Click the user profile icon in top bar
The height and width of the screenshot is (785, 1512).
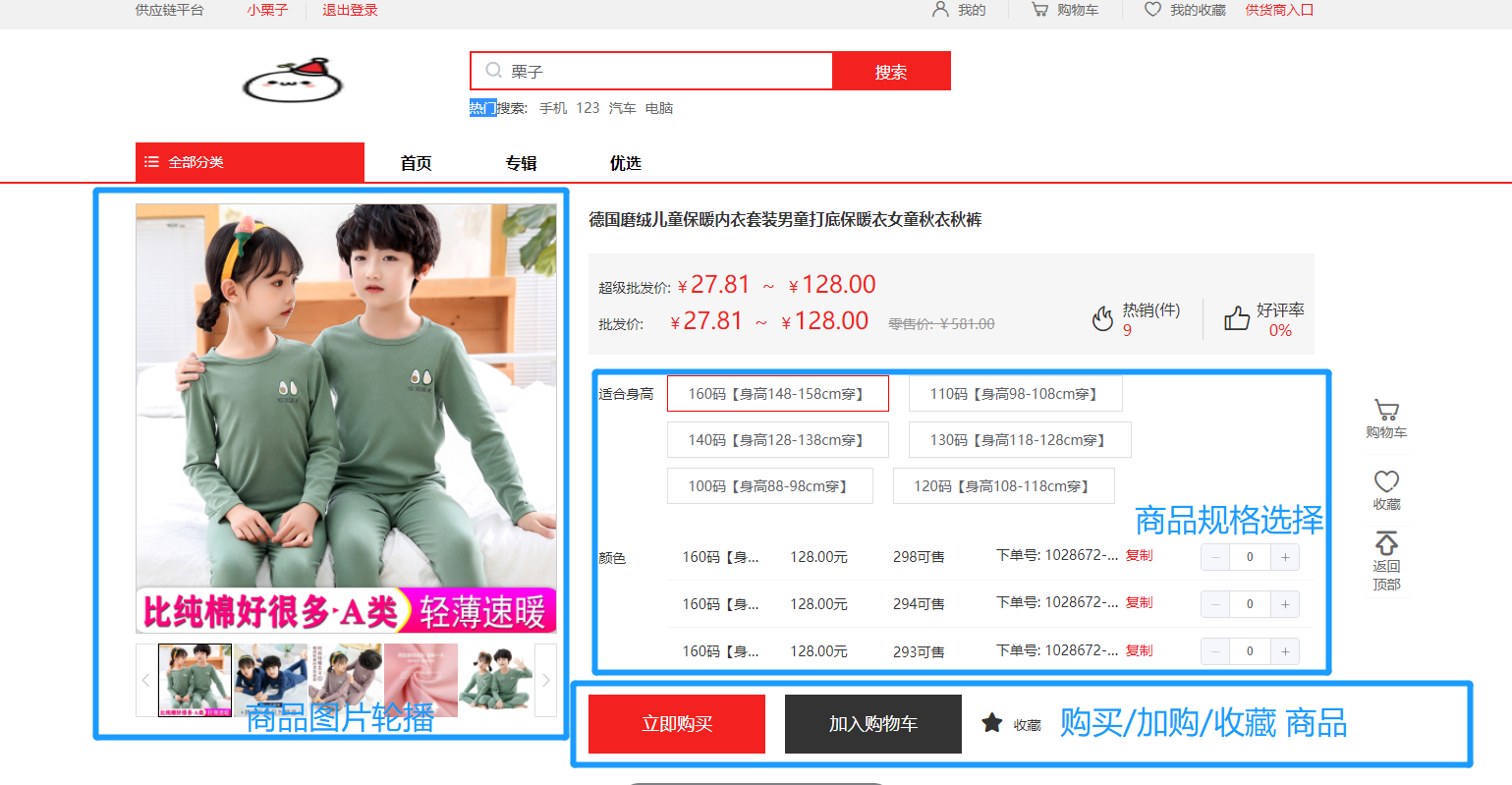pos(940,10)
